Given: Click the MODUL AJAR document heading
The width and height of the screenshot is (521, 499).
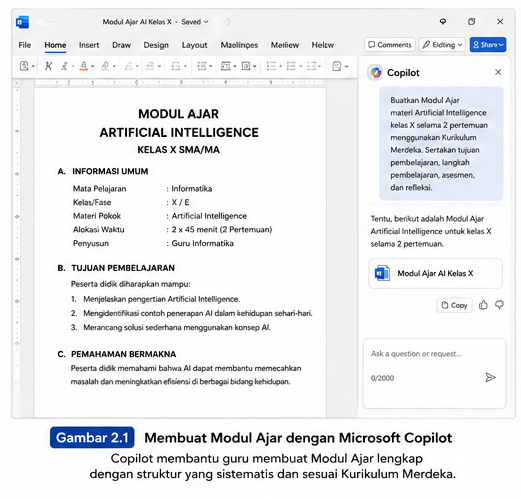Looking at the screenshot, I should point(179,114).
